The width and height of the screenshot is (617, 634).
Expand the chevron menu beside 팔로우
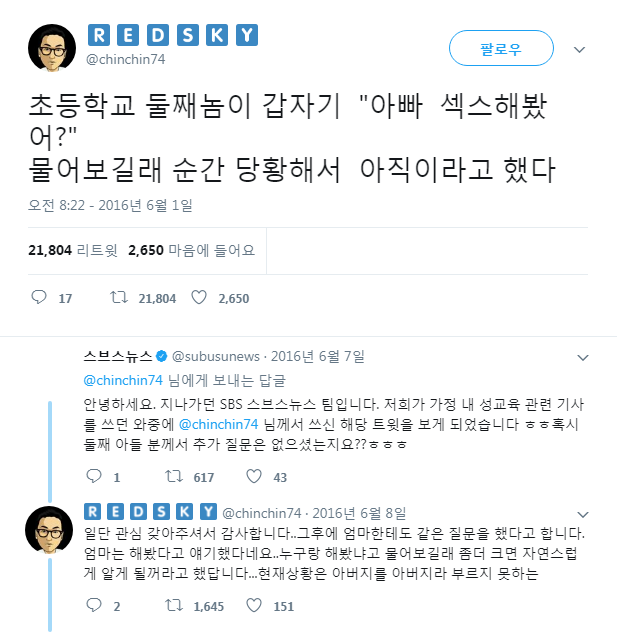[x=579, y=48]
